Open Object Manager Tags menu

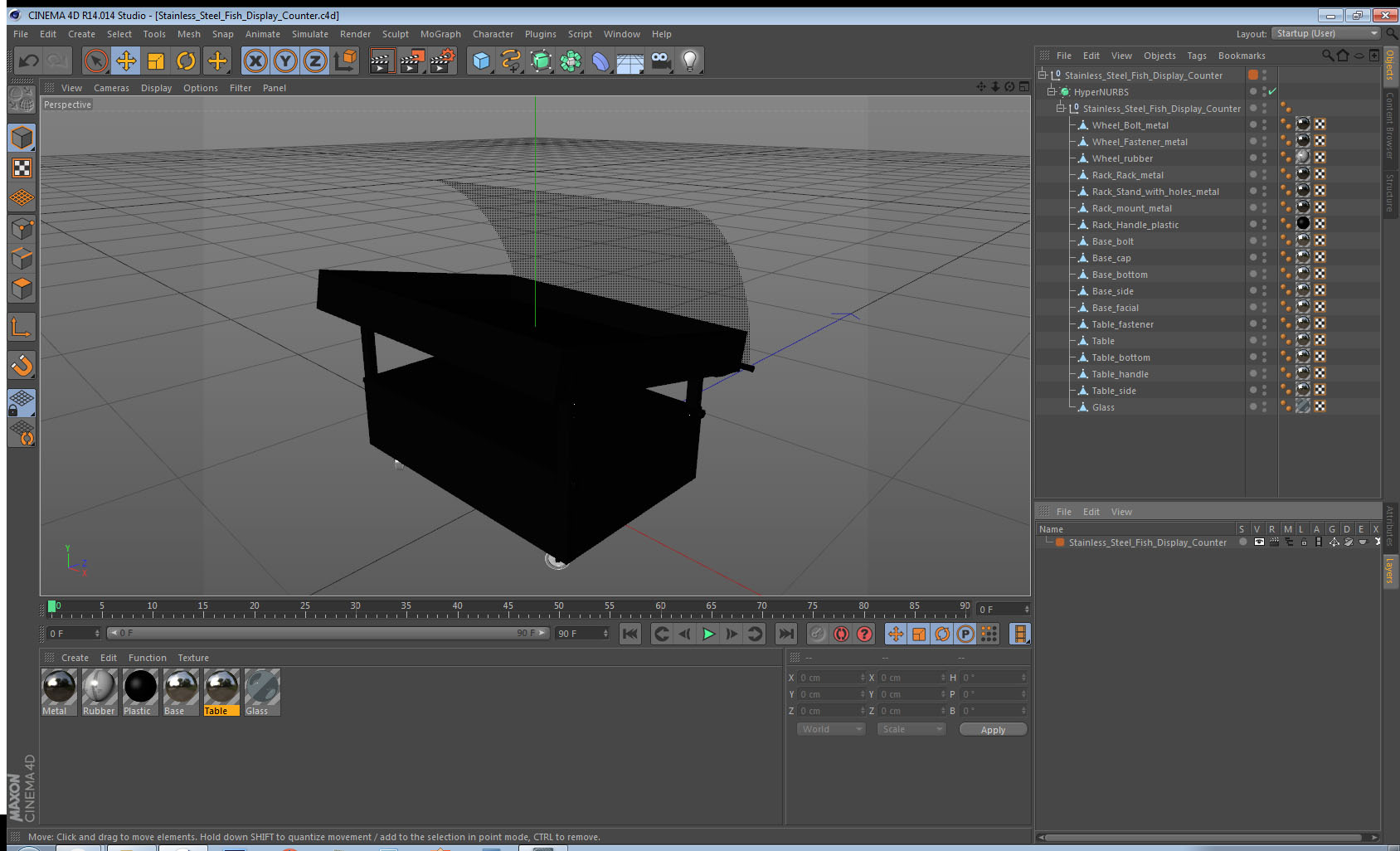[x=1197, y=56]
